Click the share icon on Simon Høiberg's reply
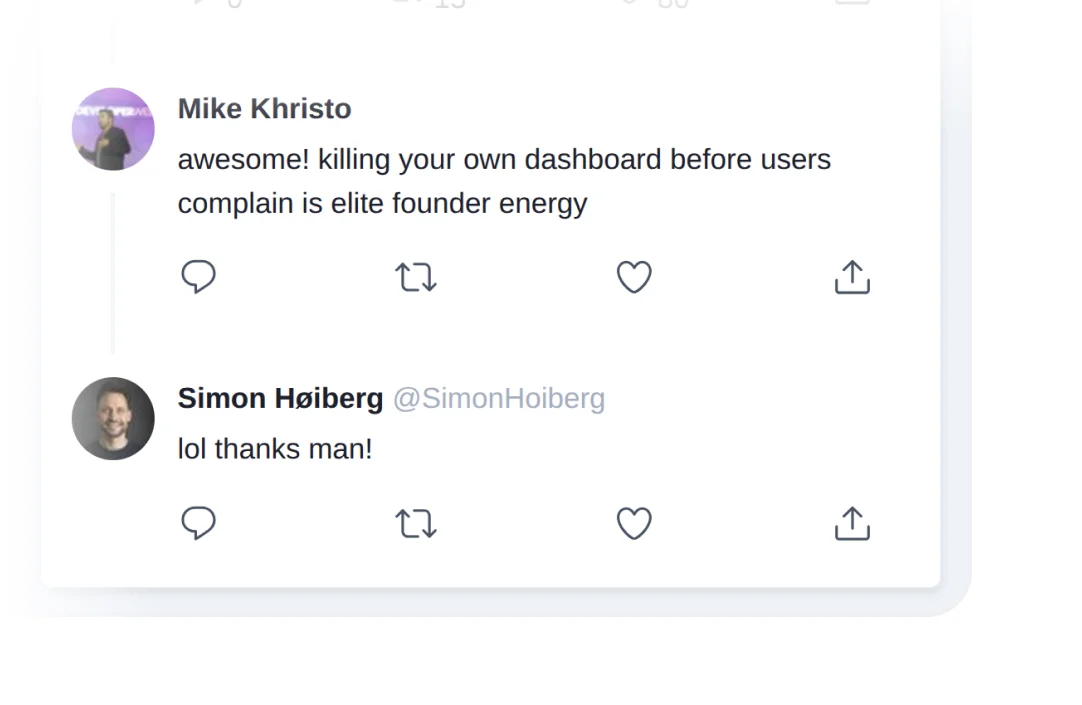The image size is (1082, 705). pos(851,523)
